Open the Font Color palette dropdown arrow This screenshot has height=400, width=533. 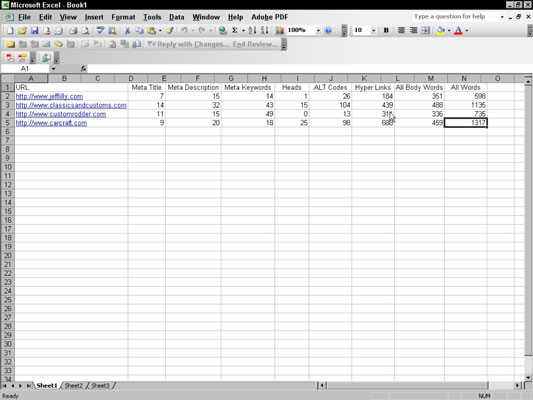click(467, 31)
